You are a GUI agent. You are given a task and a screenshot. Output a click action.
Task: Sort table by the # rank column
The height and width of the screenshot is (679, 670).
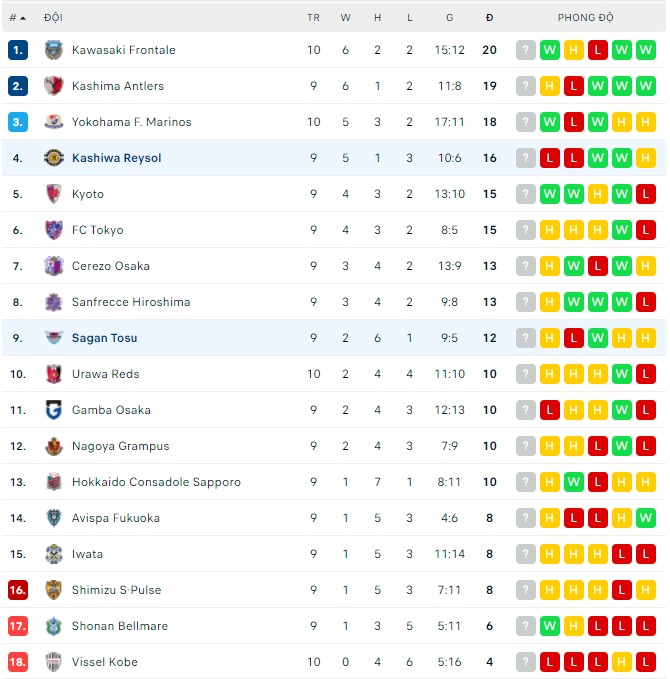(17, 18)
